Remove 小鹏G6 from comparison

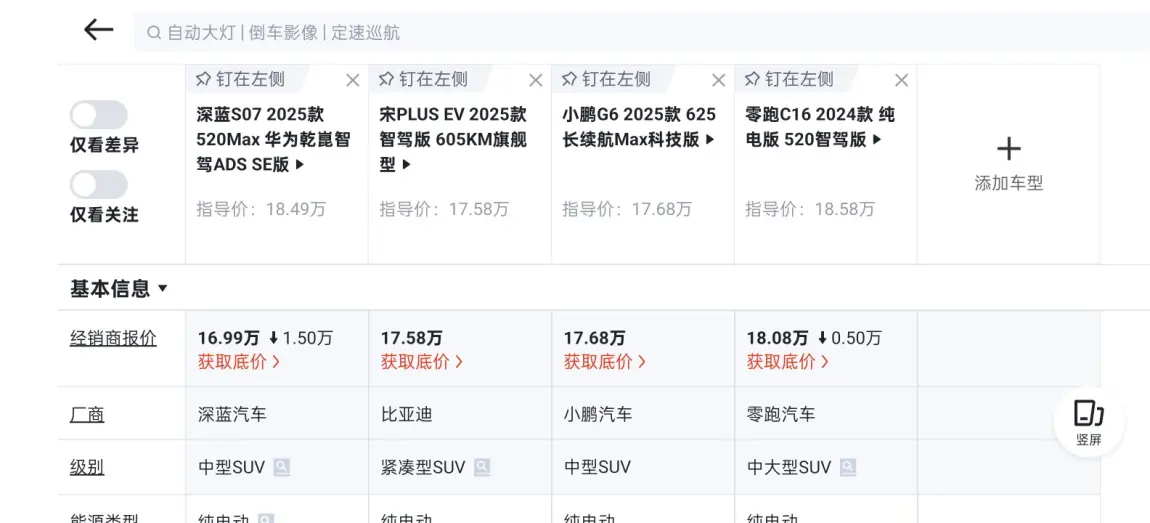719,80
